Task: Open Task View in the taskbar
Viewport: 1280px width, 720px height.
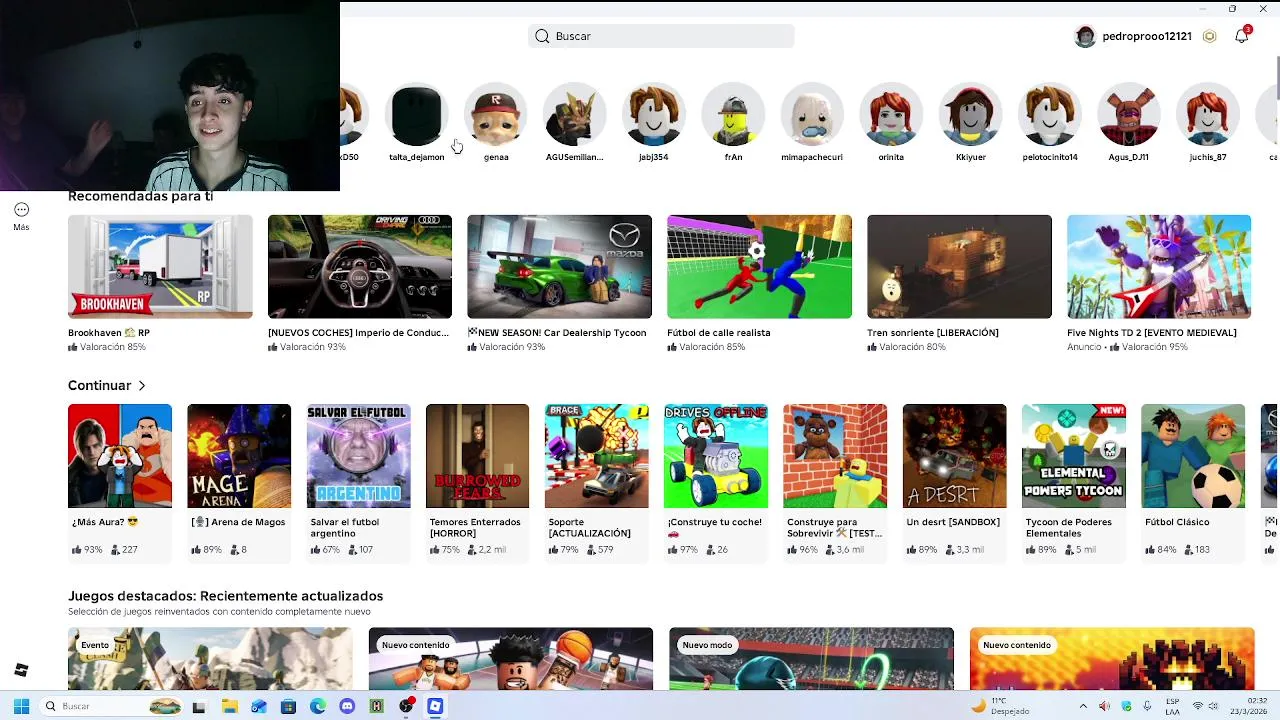Action: click(x=199, y=706)
